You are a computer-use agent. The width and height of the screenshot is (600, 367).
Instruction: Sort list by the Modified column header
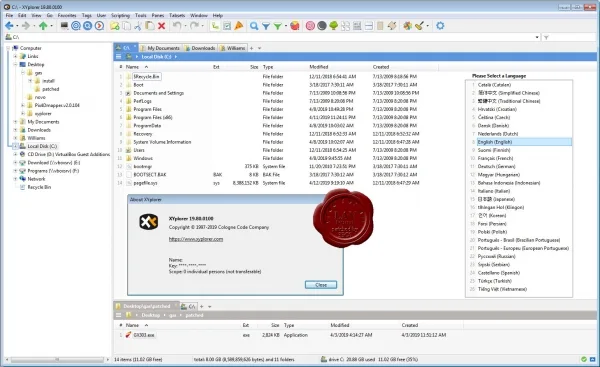click(x=318, y=67)
